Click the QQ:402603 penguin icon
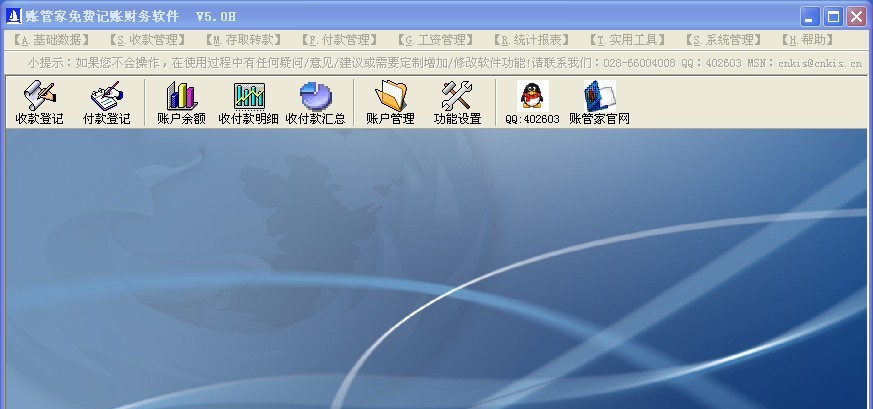This screenshot has width=873, height=409. (532, 102)
